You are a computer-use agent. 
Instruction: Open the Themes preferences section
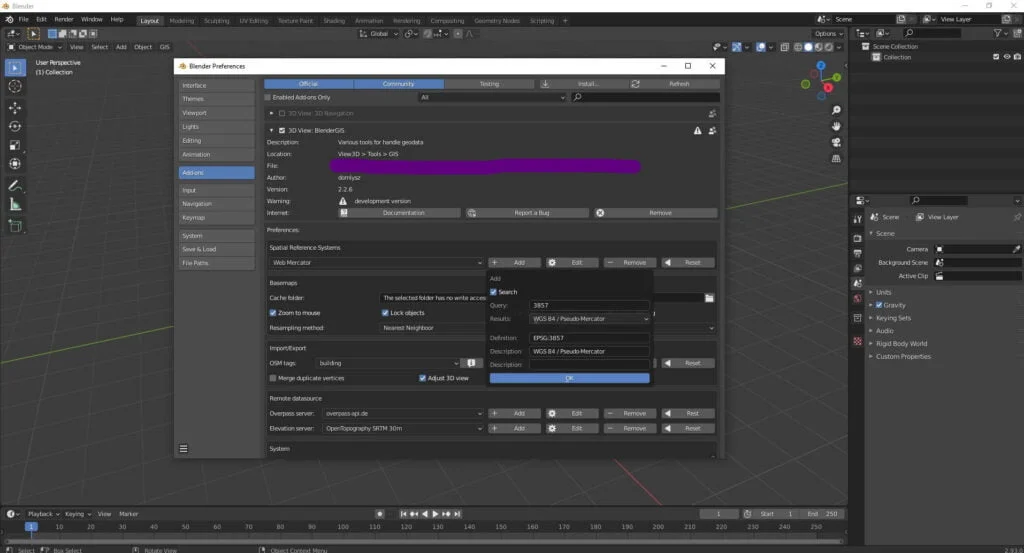(216, 99)
